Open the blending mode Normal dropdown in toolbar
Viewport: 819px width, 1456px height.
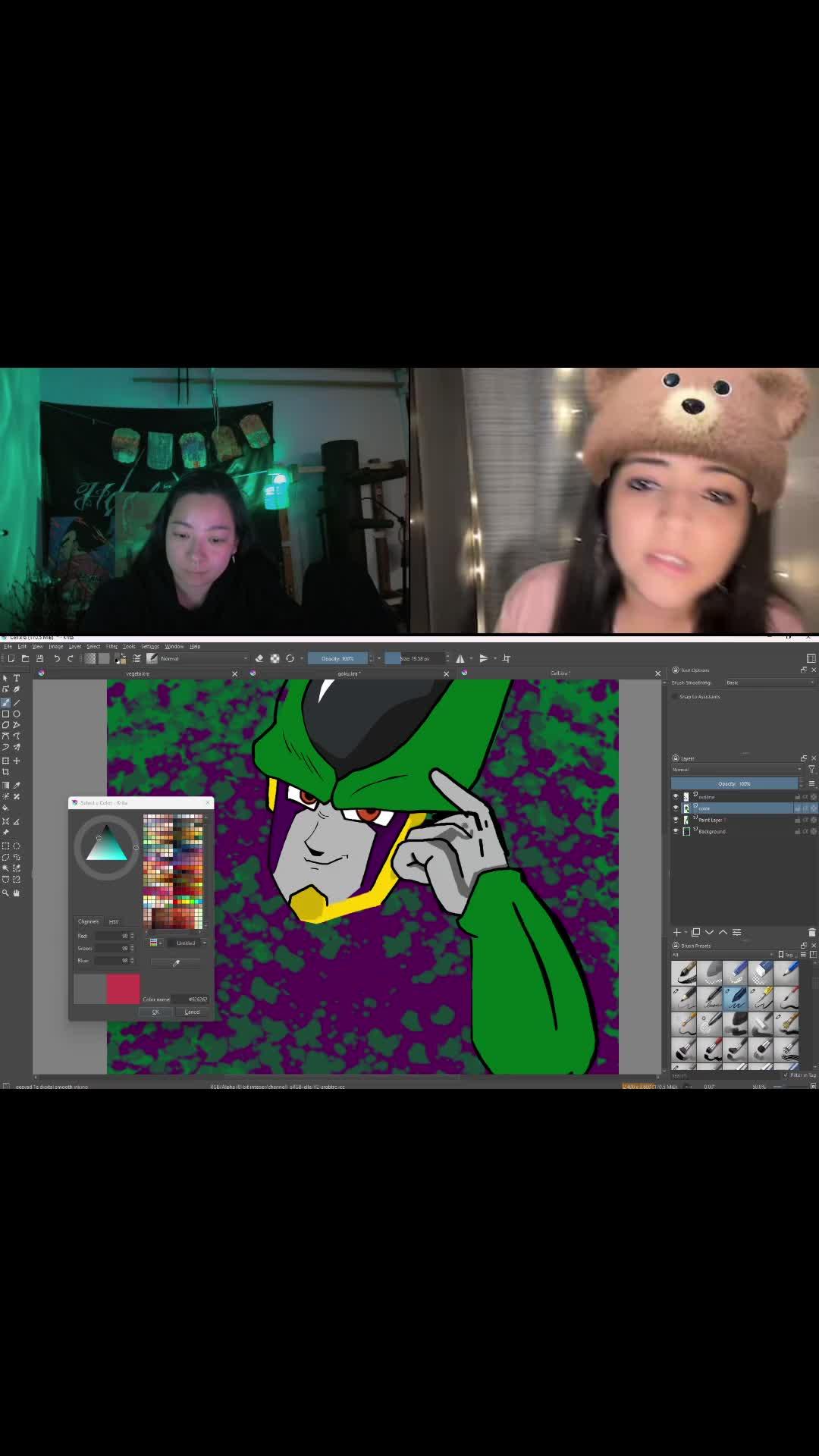tap(205, 658)
